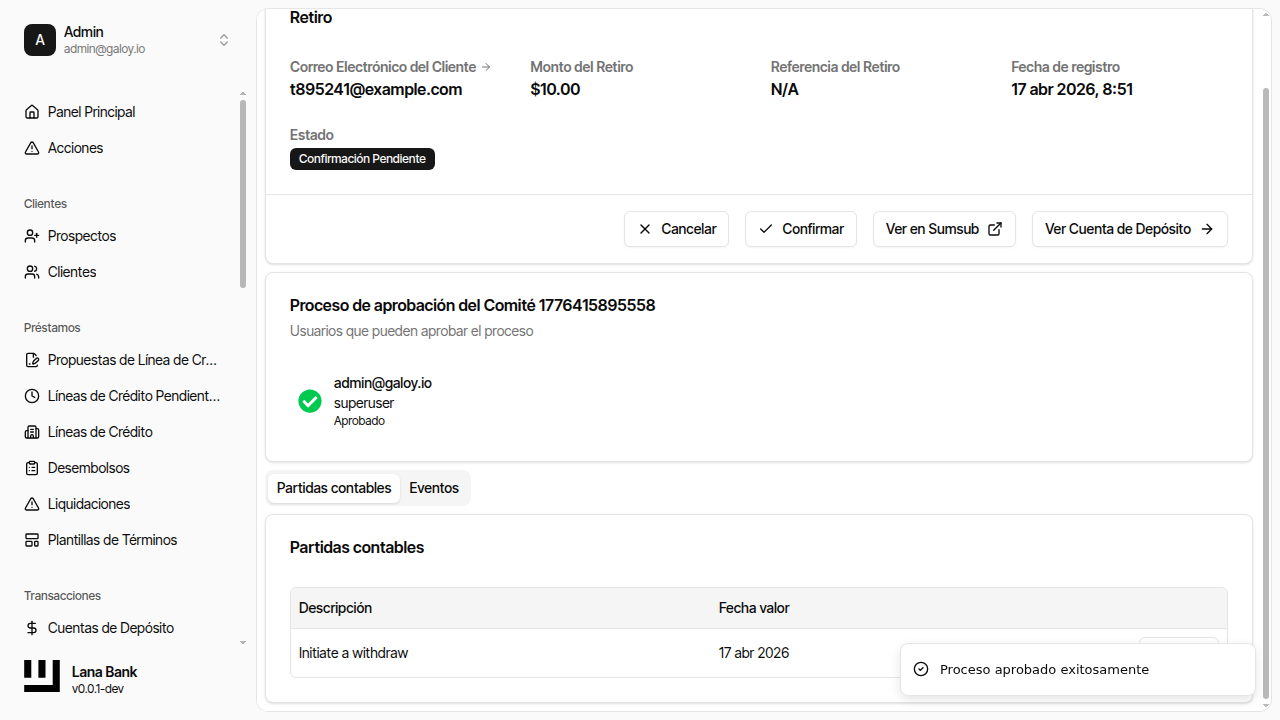Viewport: 1280px width, 720px height.
Task: Click the Cuentas de Depósito dollar icon
Action: (x=32, y=628)
